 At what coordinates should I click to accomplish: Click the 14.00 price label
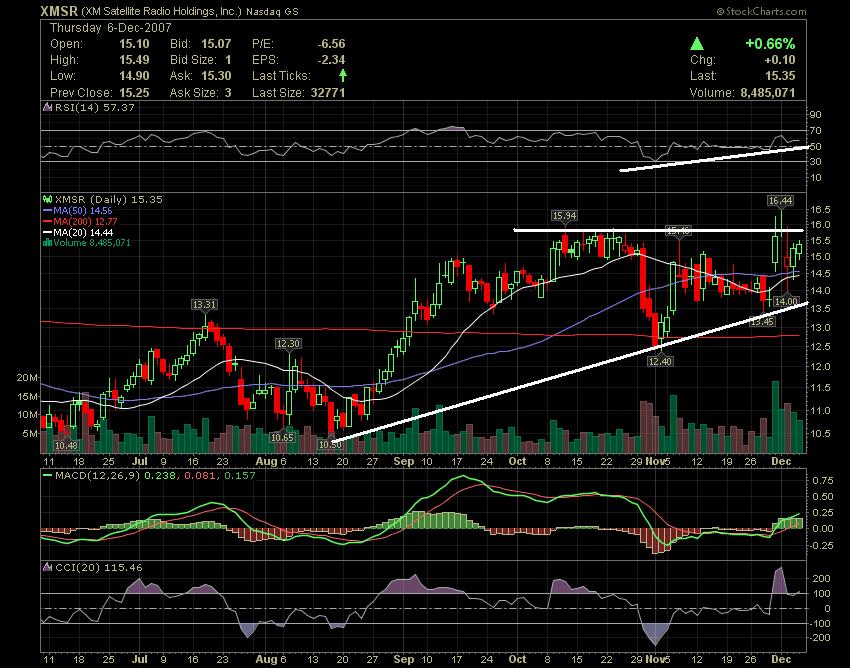[787, 301]
